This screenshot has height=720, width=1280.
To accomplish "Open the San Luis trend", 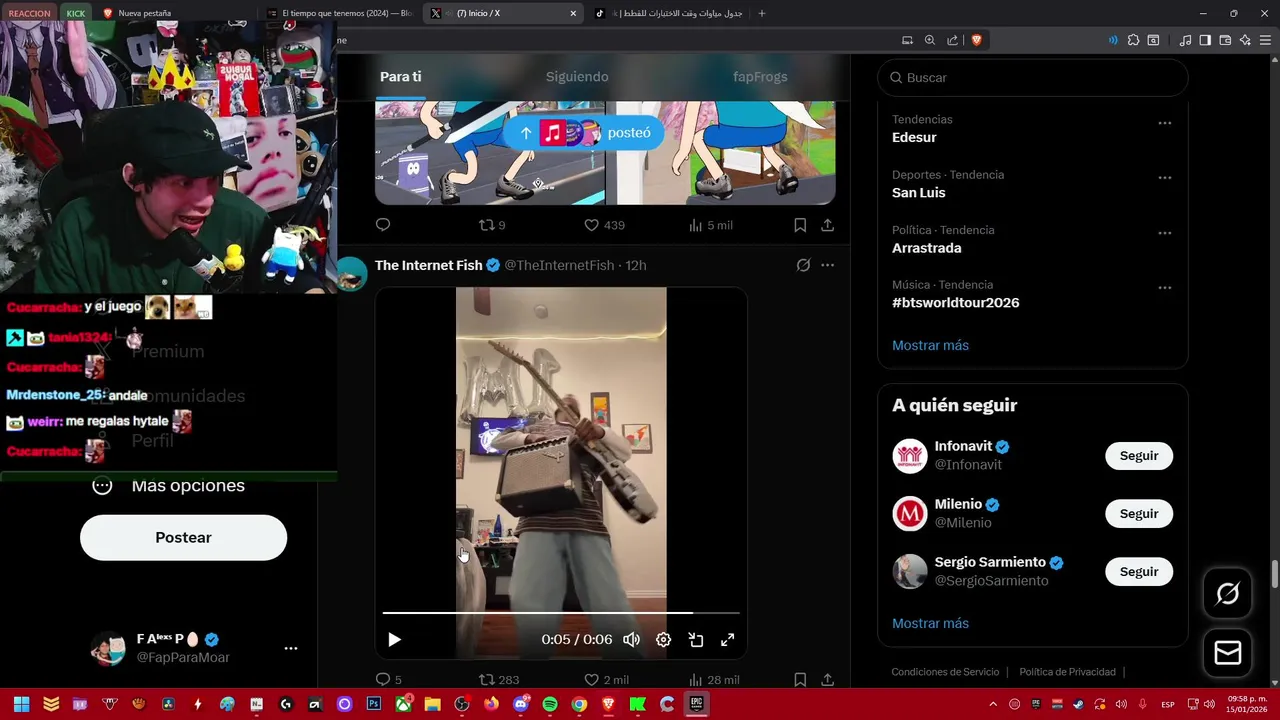I will 919,193.
